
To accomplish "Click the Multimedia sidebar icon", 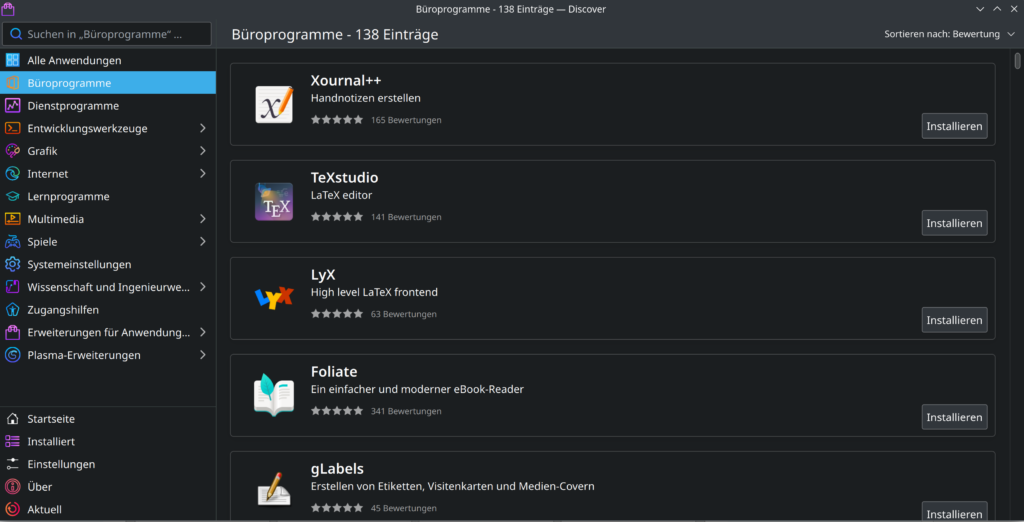I will click(x=12, y=219).
